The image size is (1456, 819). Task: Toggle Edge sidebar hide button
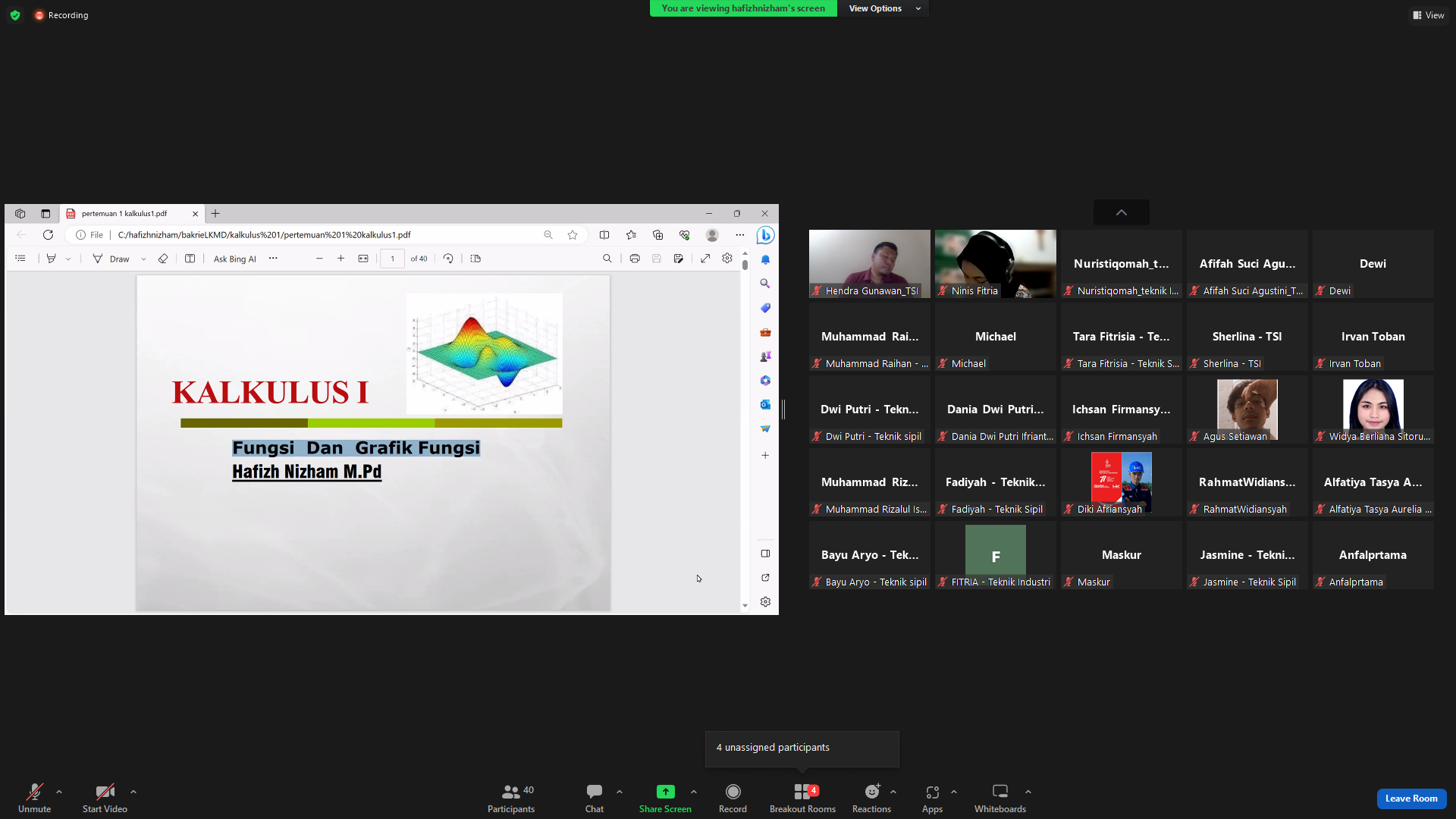[765, 554]
